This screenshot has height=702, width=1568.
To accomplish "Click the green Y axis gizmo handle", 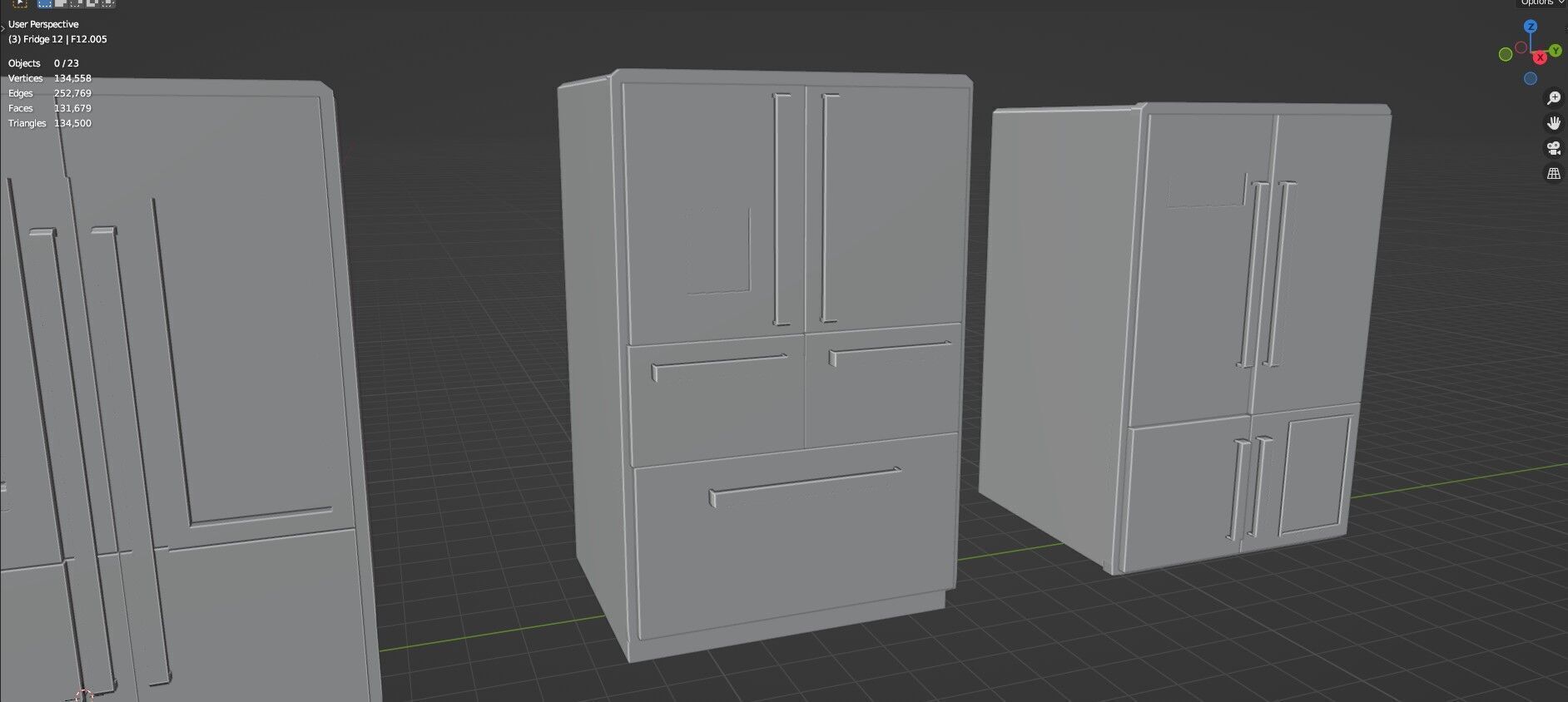I will pyautogui.click(x=1555, y=52).
